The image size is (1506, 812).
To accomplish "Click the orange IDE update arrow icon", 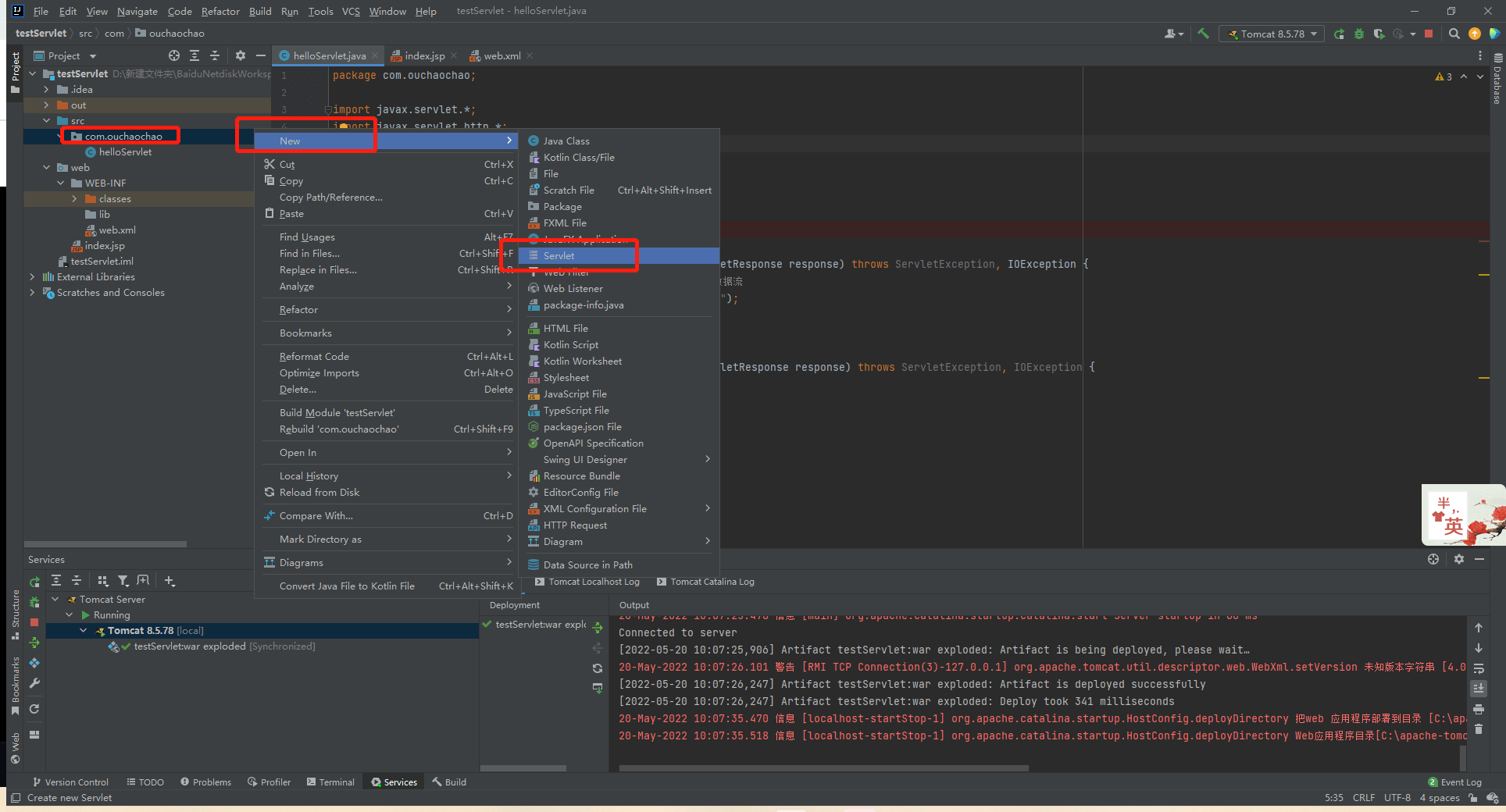I will (1475, 34).
